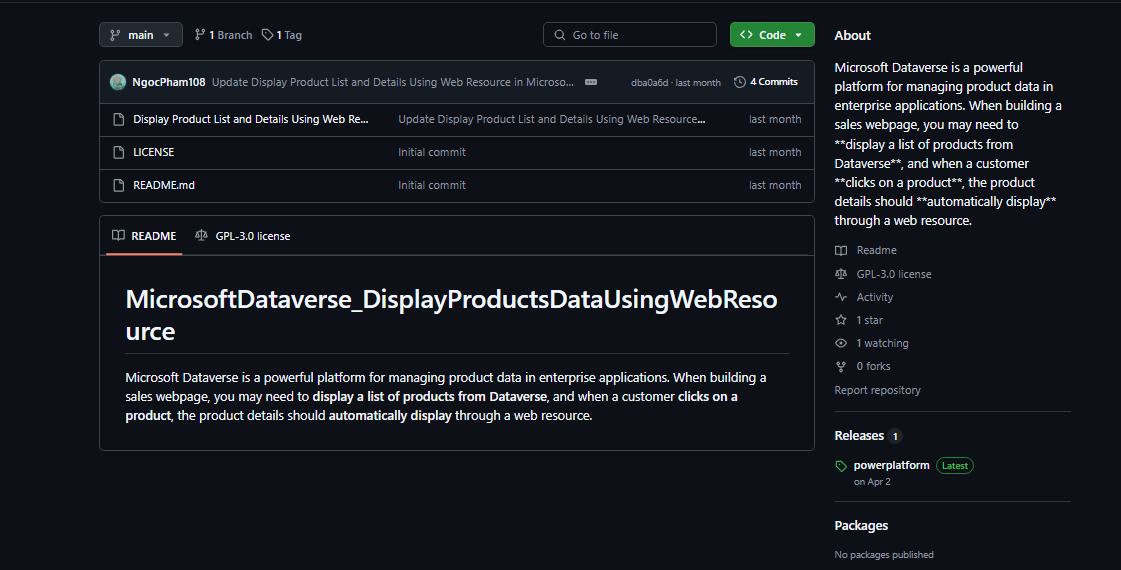The height and width of the screenshot is (570, 1121).
Task: Click the code brackets icon on Code button
Action: (746, 35)
